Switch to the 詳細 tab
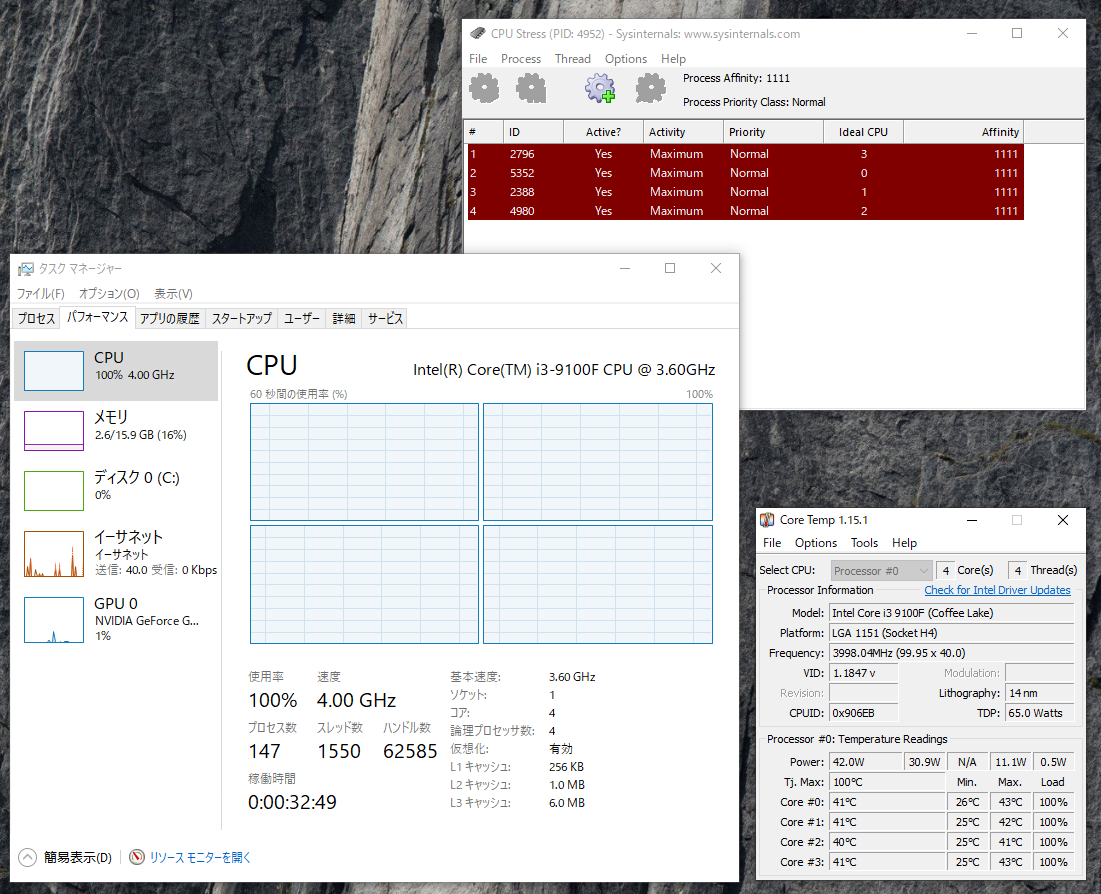 [x=343, y=319]
